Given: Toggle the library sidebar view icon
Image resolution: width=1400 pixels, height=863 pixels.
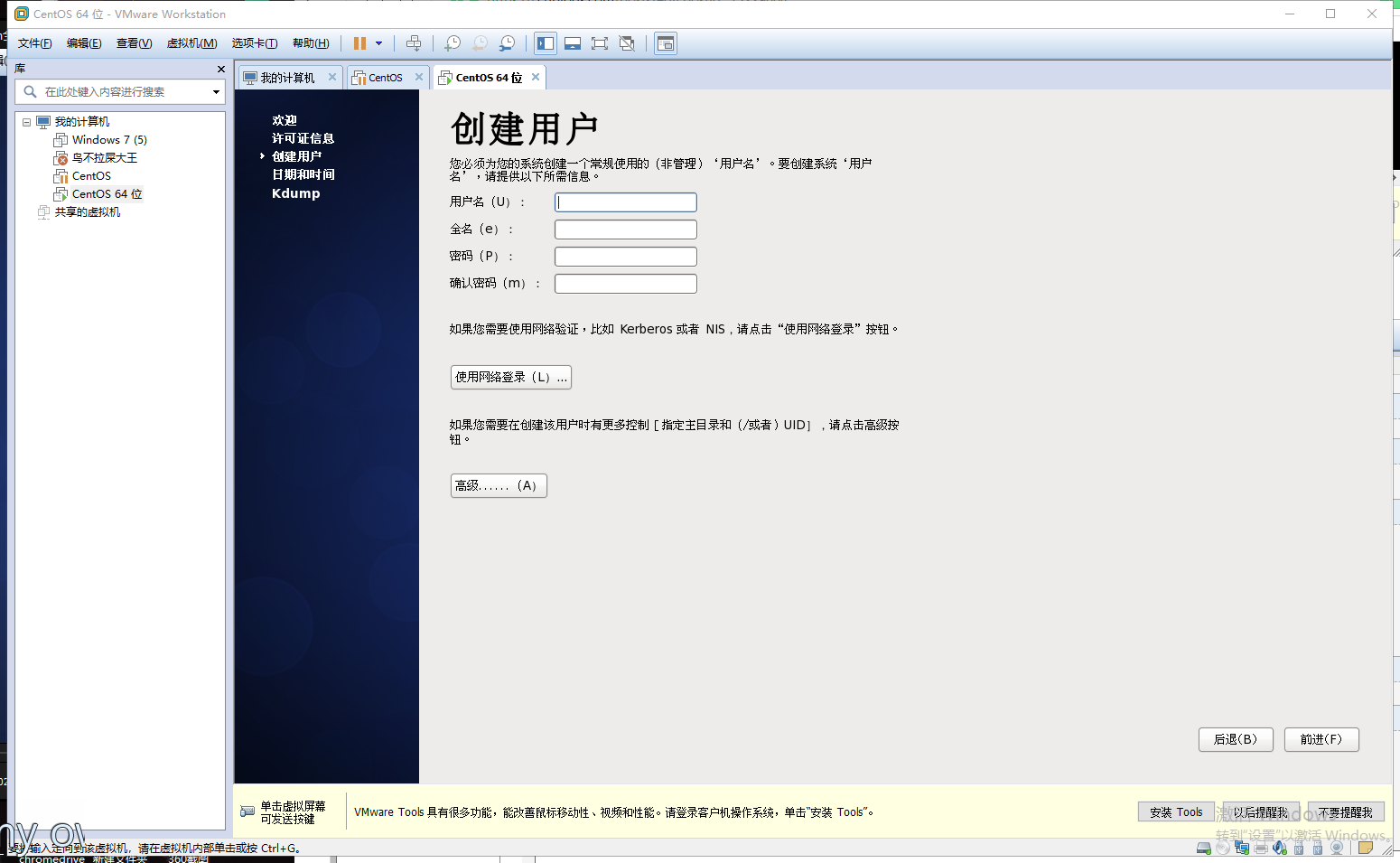Looking at the screenshot, I should [x=546, y=43].
